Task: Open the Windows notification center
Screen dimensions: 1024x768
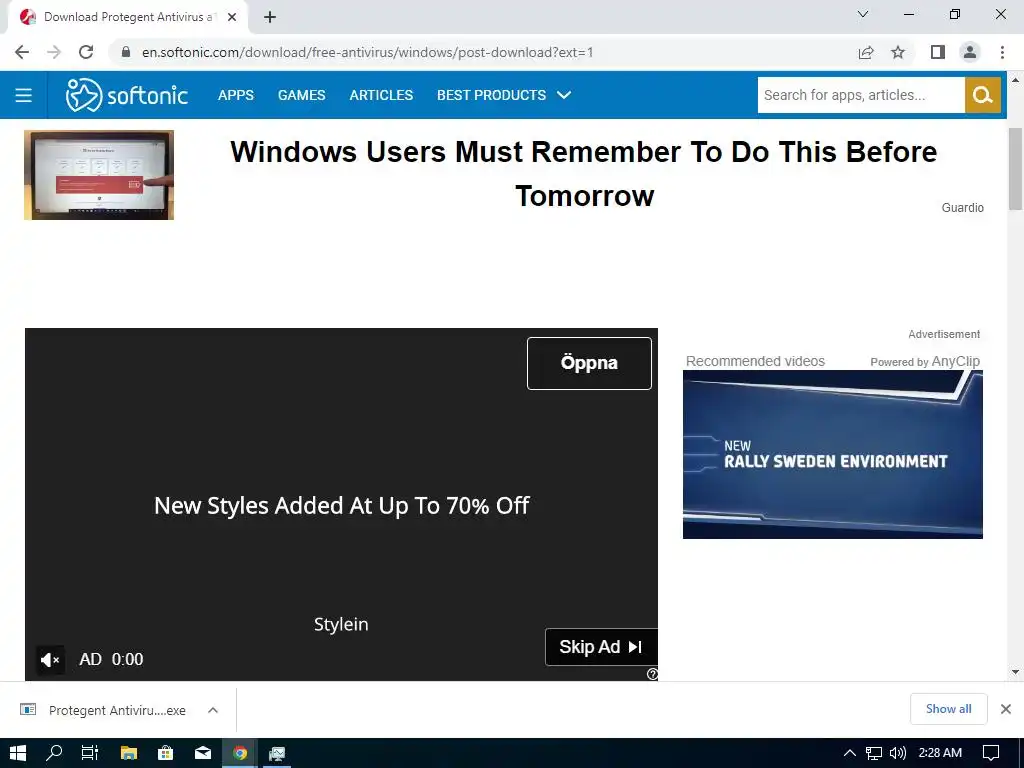Action: (x=991, y=753)
